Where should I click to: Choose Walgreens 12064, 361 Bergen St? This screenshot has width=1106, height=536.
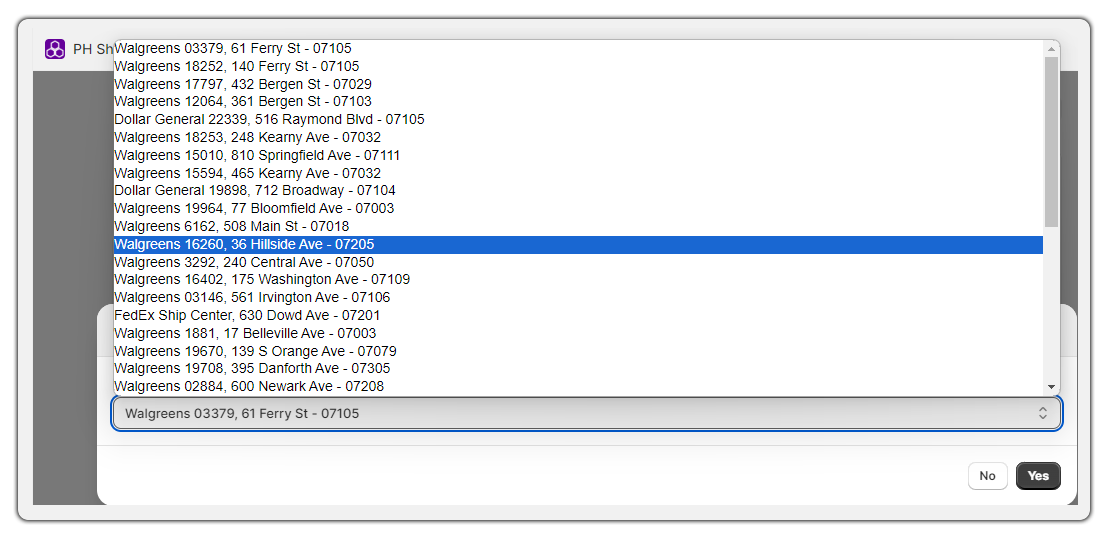tap(578, 102)
